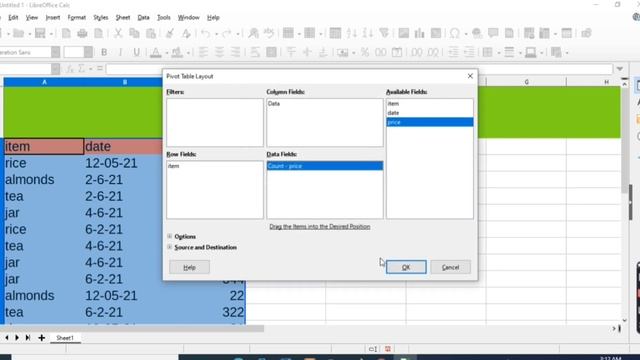This screenshot has height=360, width=640.
Task: Click the Font Color swatch icon
Action: click(156, 52)
